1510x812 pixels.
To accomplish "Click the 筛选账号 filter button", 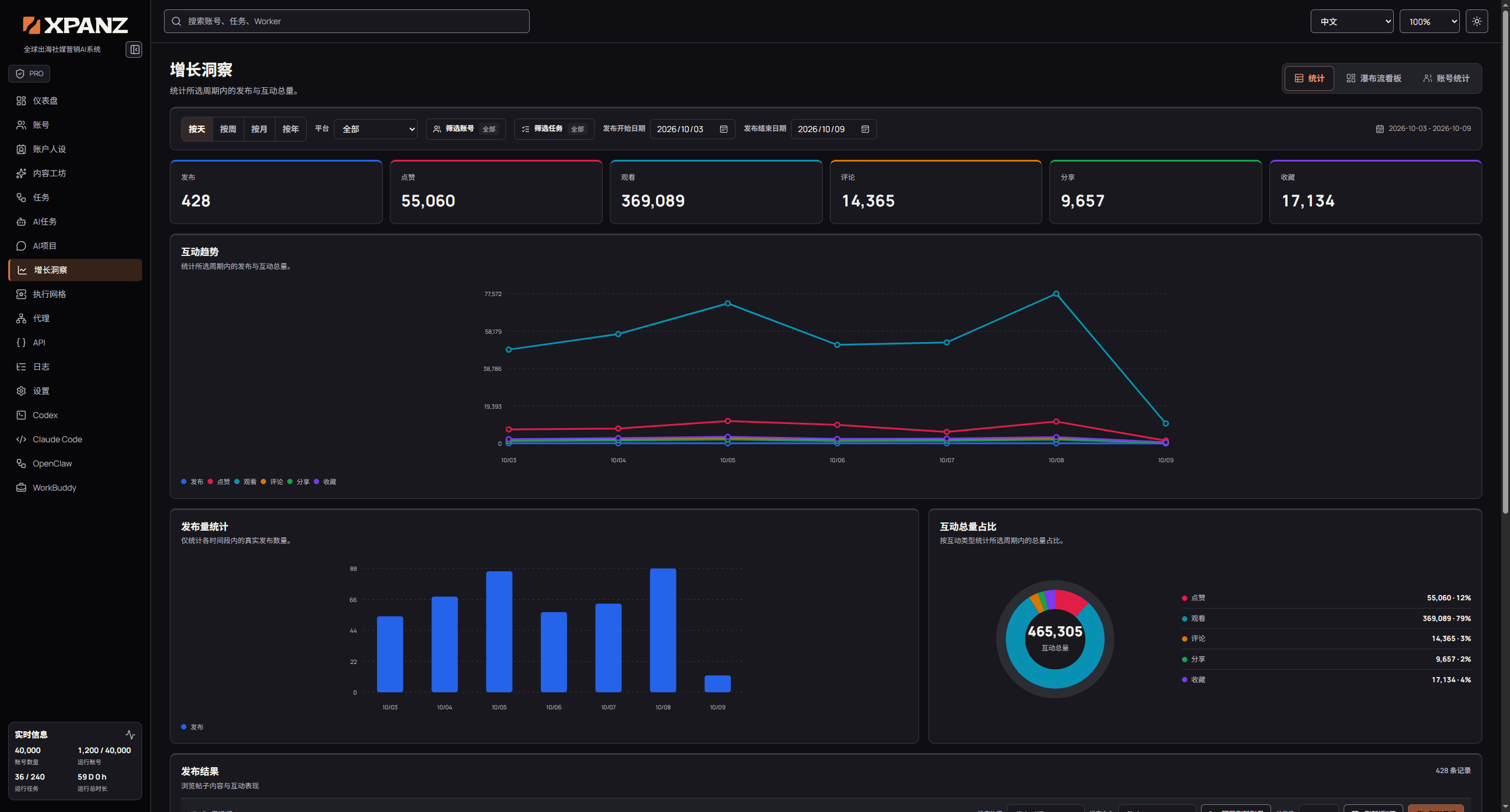I will [x=465, y=129].
